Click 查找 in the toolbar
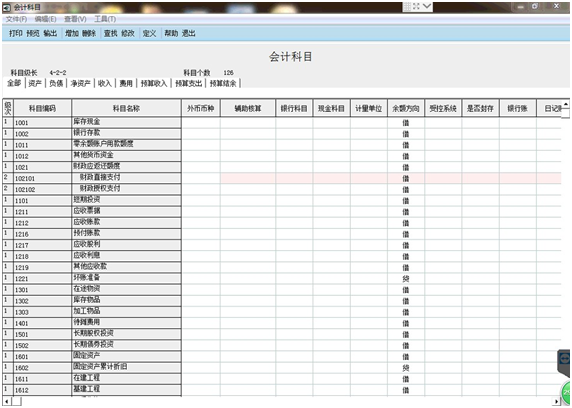This screenshot has width=572, height=408. 111,33
